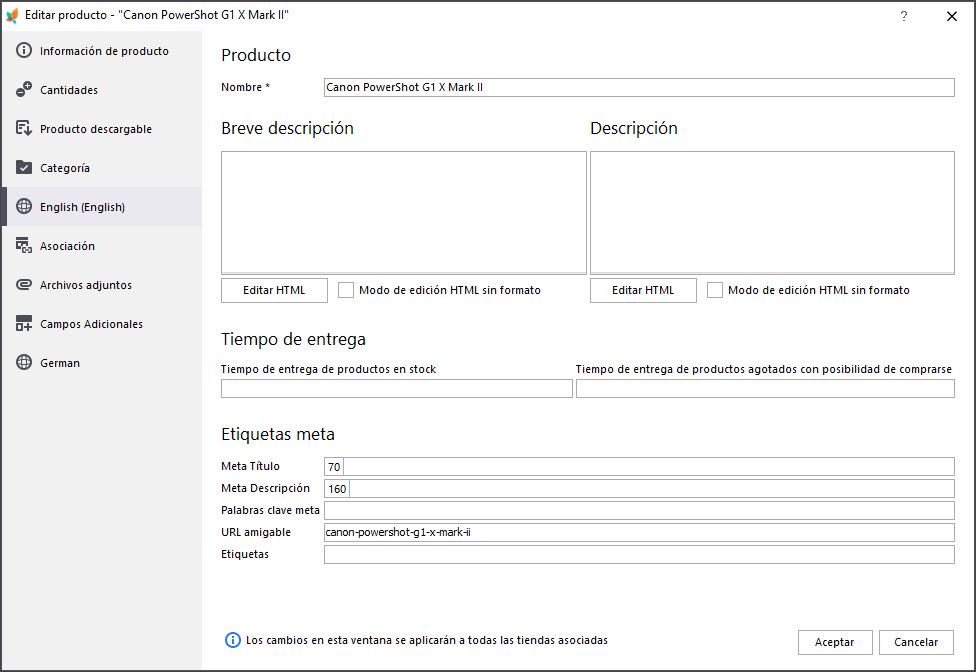Focus the Breve descripción text area
Viewport: 976px width, 672px height.
click(x=404, y=212)
